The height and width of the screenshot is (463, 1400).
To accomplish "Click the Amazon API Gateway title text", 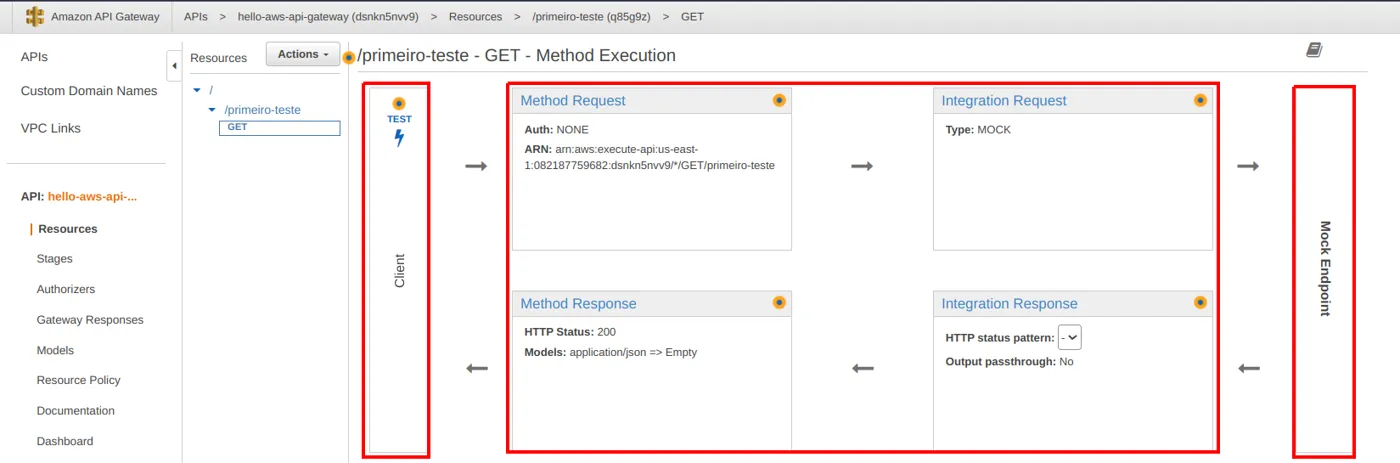I will tap(105, 17).
